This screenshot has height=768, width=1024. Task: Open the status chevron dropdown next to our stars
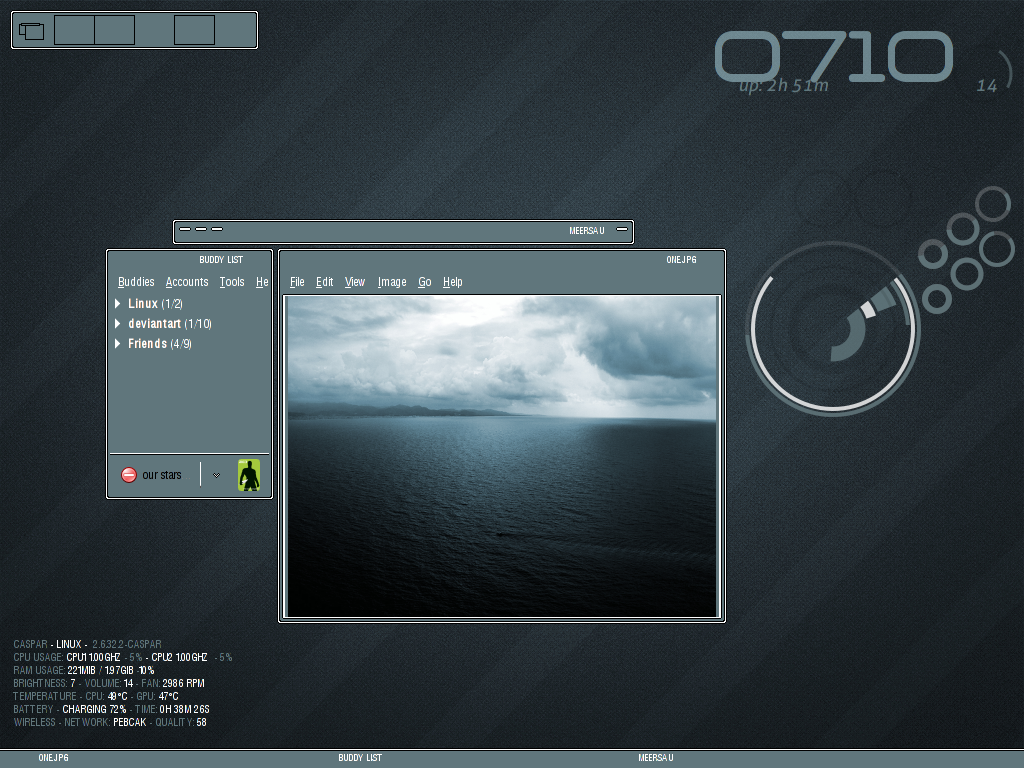[215, 475]
